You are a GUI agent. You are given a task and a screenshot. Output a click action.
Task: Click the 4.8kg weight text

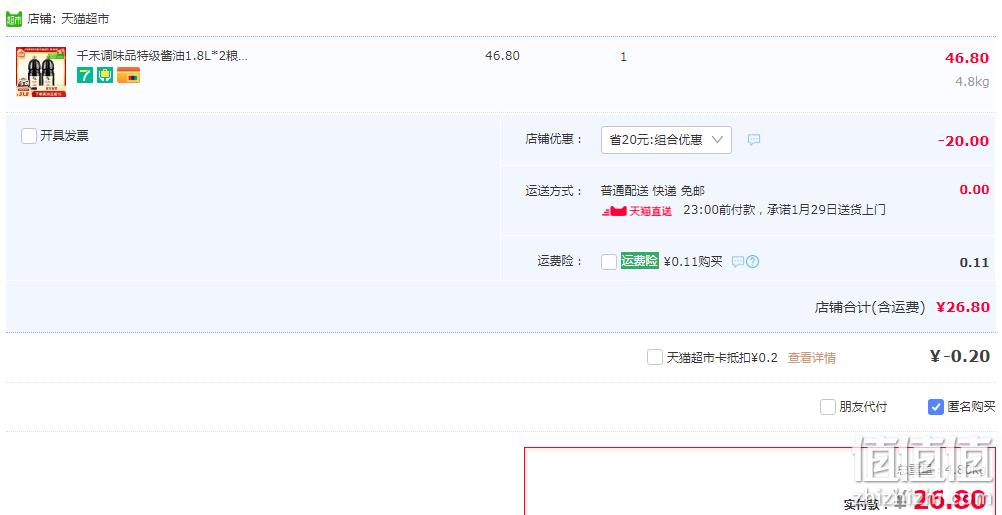(972, 82)
